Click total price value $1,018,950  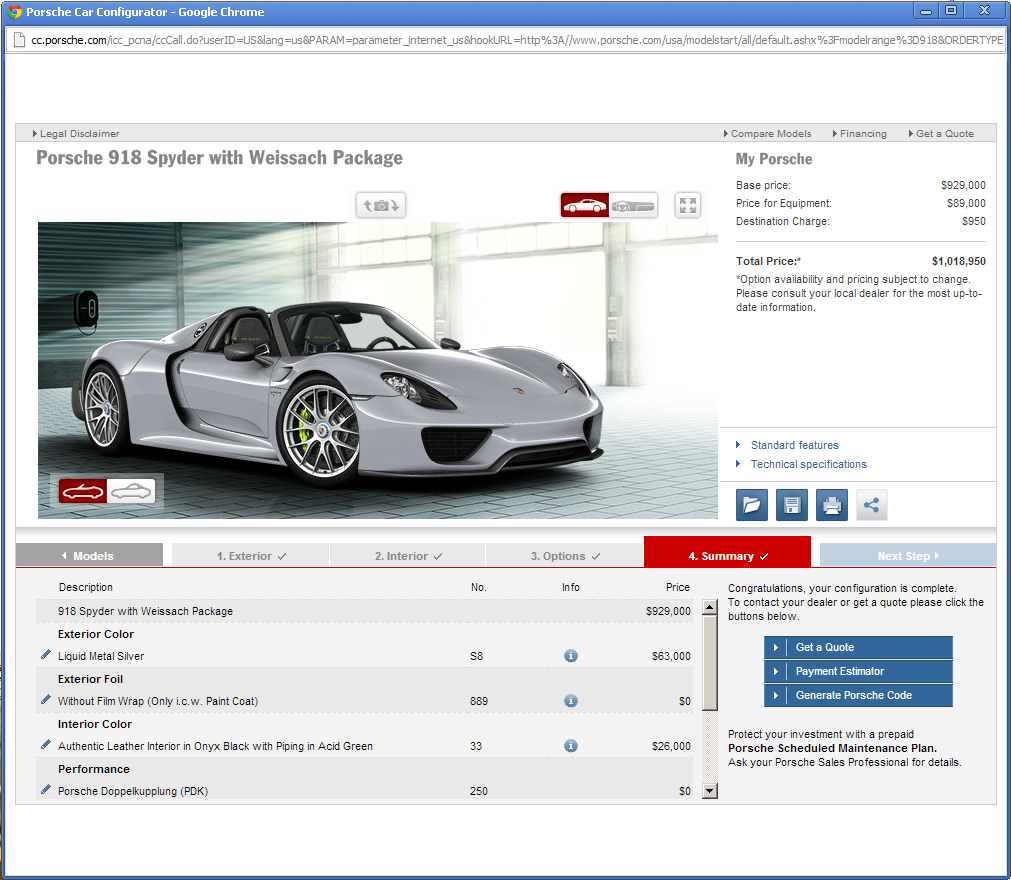[x=958, y=261]
